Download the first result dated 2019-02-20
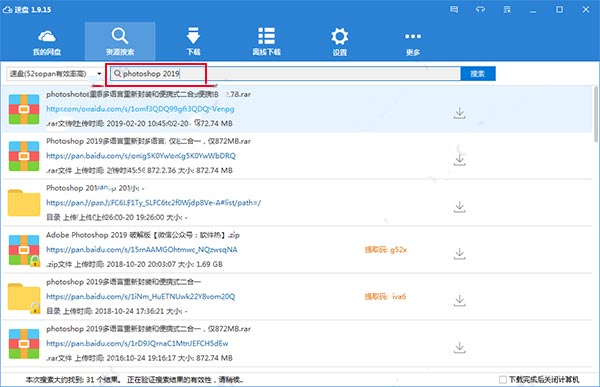Image resolution: width=600 pixels, height=387 pixels. pos(460,113)
